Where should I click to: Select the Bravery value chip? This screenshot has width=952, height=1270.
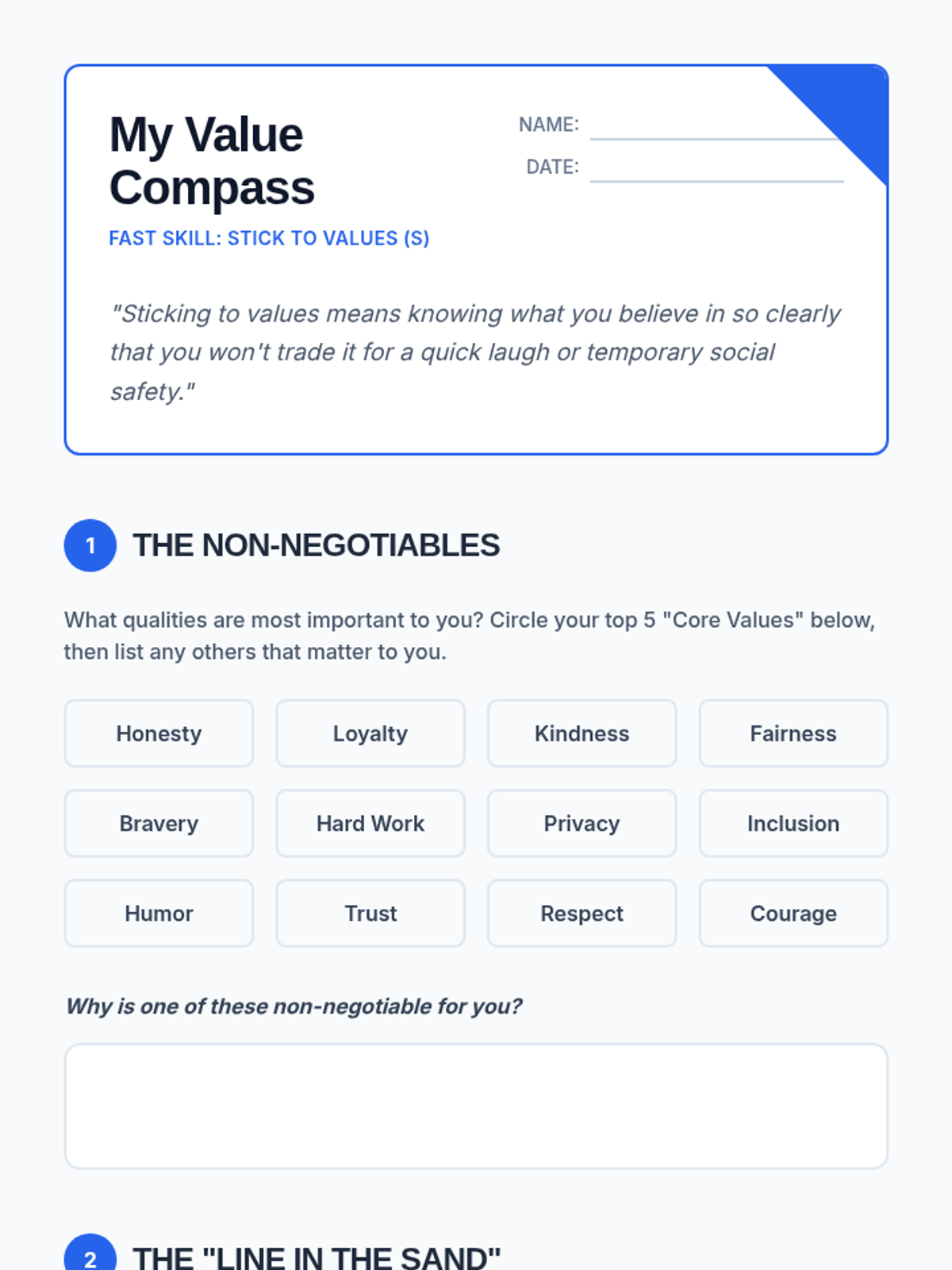coord(159,823)
